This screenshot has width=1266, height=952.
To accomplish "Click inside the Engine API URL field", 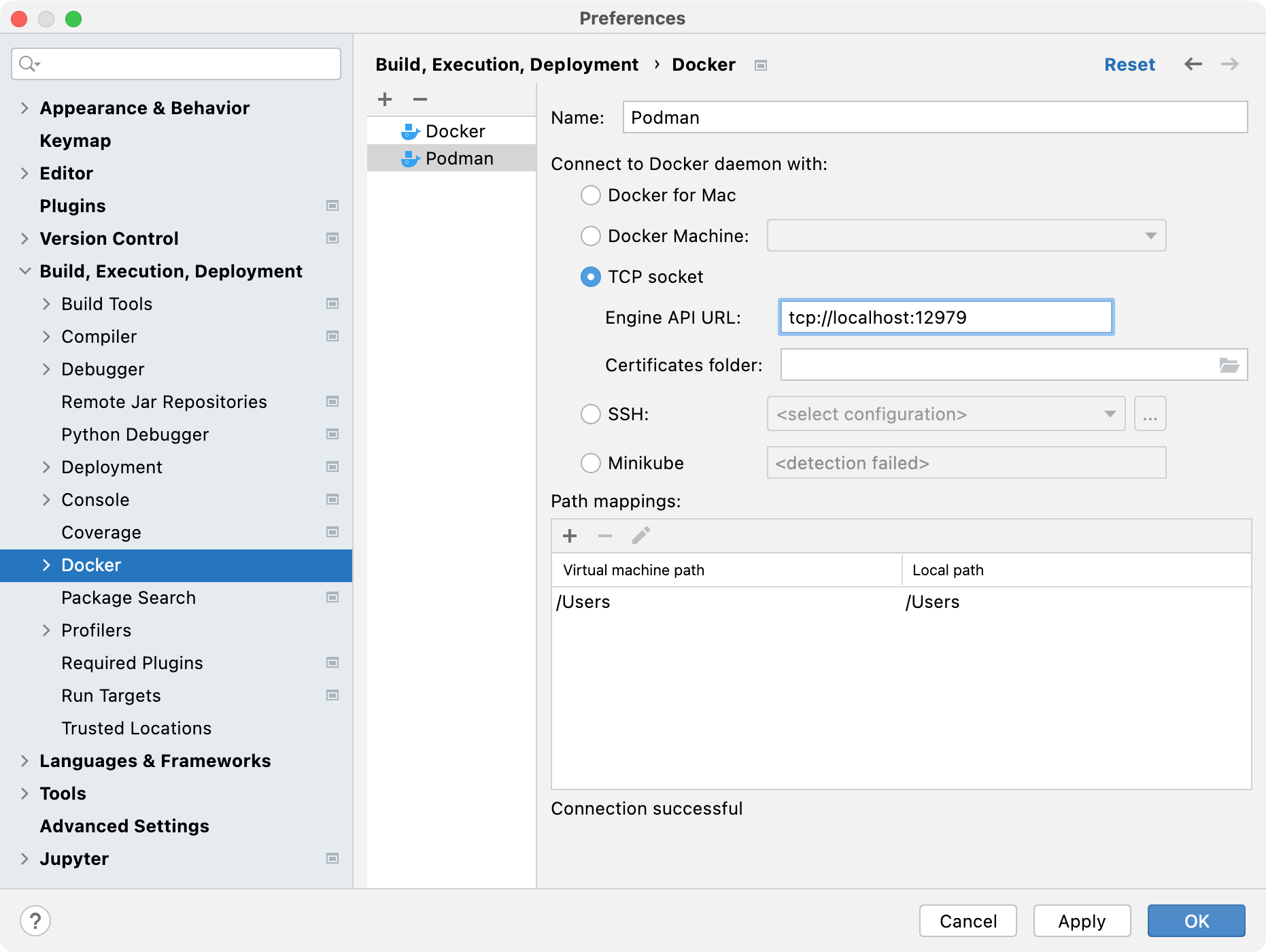I will tap(945, 317).
